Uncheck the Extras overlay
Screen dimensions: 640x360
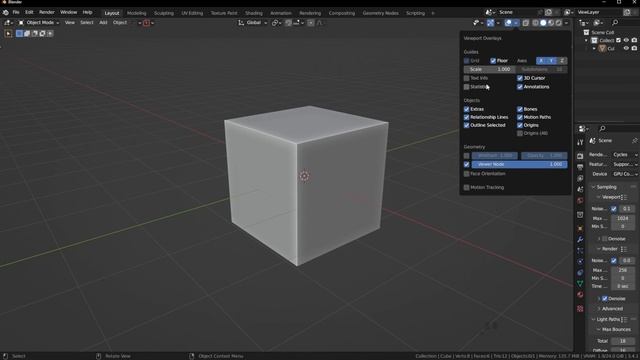pyautogui.click(x=467, y=109)
